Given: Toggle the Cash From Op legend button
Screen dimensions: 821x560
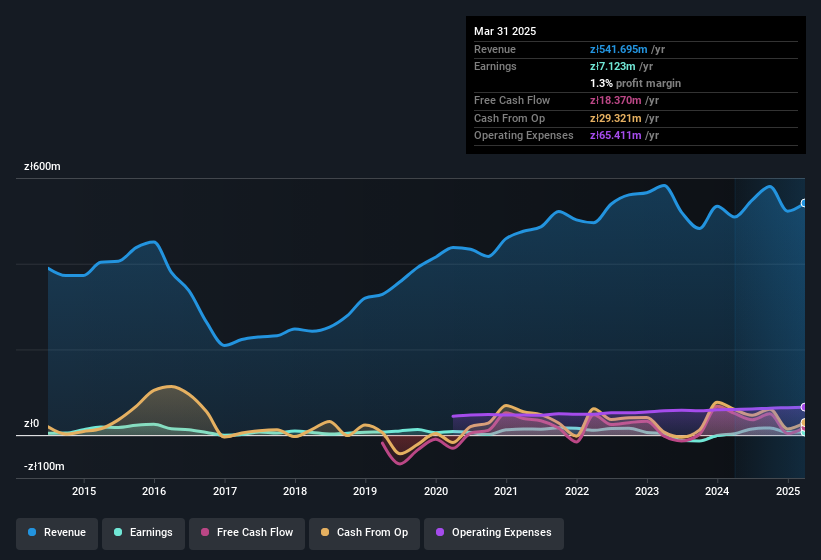Looking at the screenshot, I should (364, 533).
